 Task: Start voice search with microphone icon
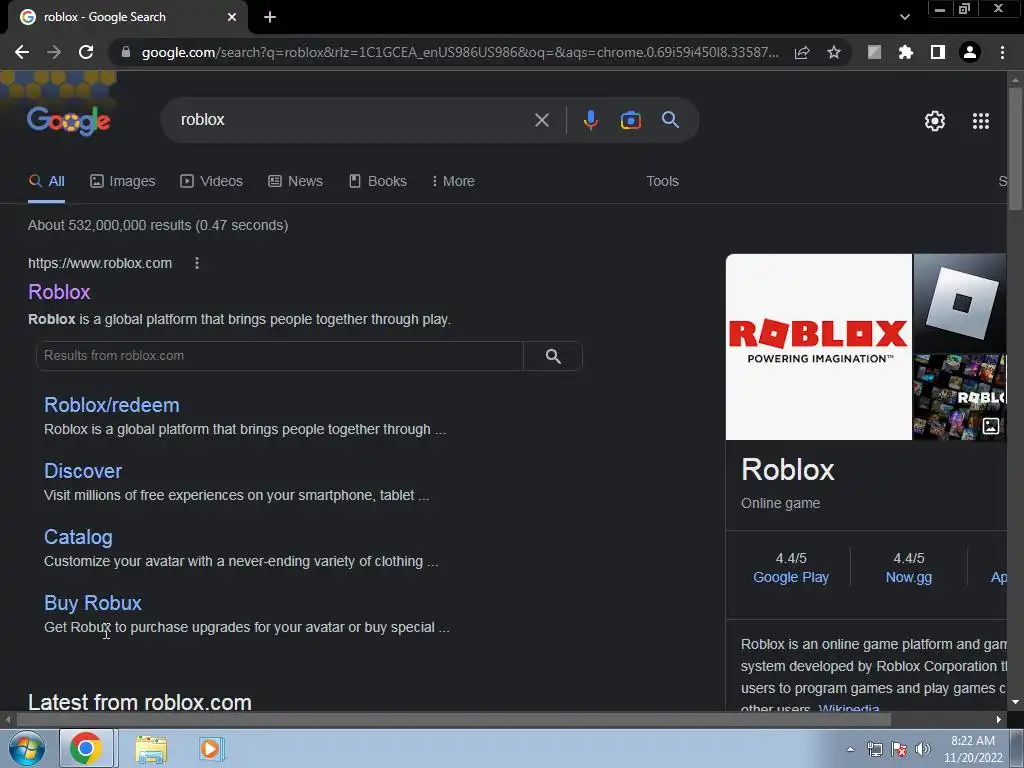[590, 120]
